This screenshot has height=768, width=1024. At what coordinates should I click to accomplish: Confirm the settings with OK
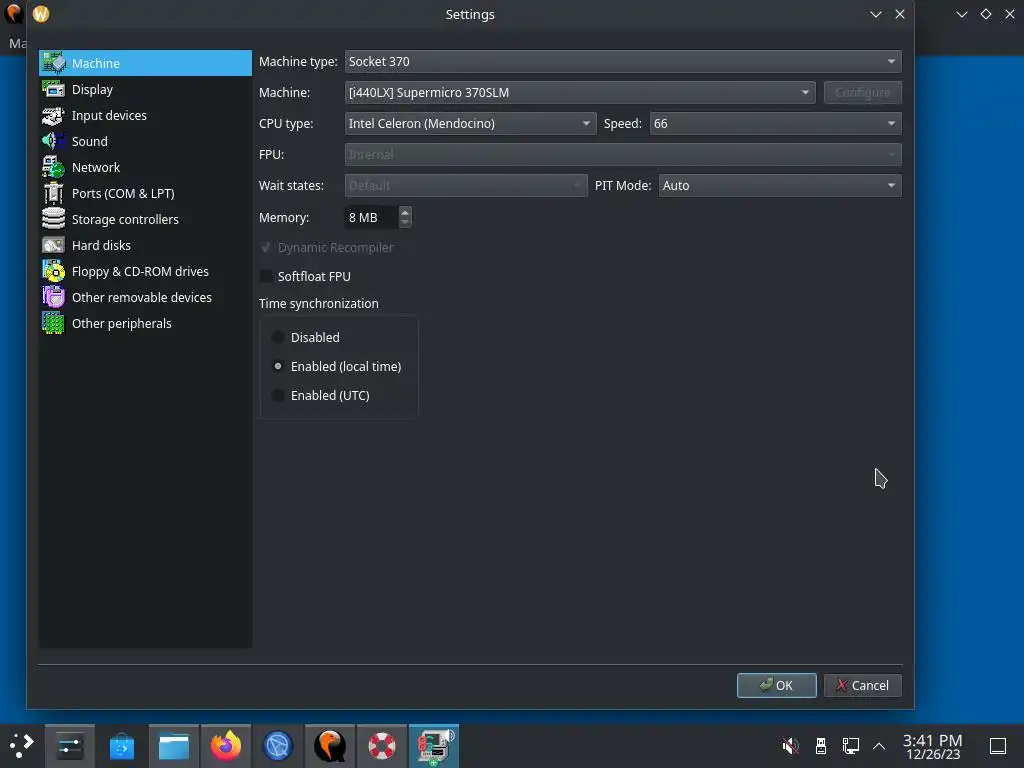click(776, 685)
